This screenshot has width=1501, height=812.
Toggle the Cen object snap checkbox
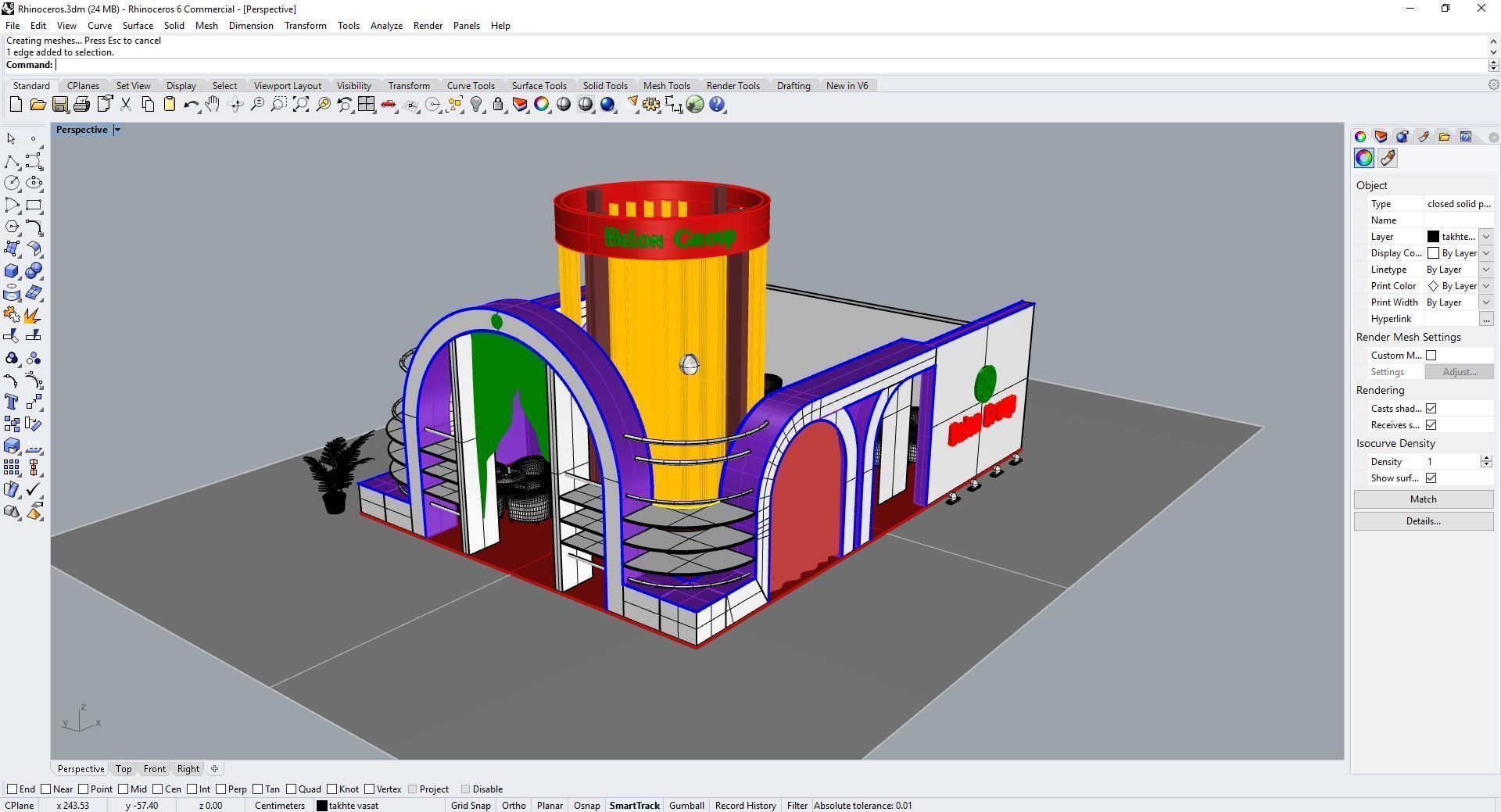coord(158,789)
